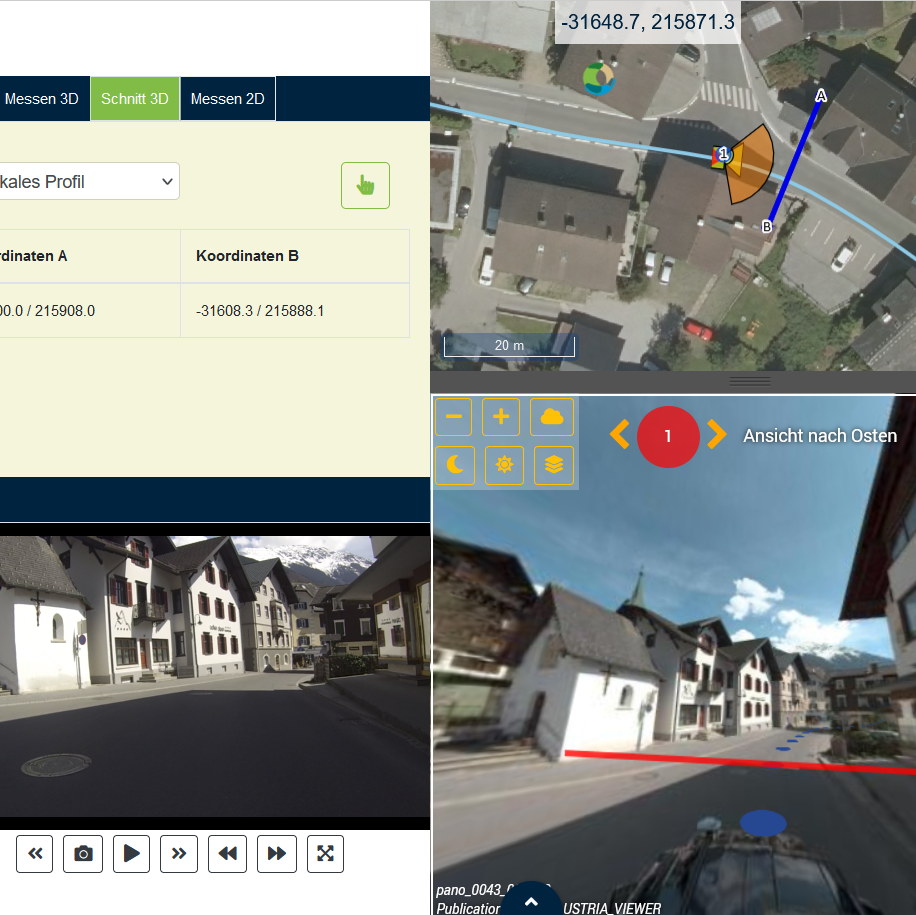Viewport: 916px width, 915px height.
Task: Click the zoom in plus button
Action: point(502,417)
